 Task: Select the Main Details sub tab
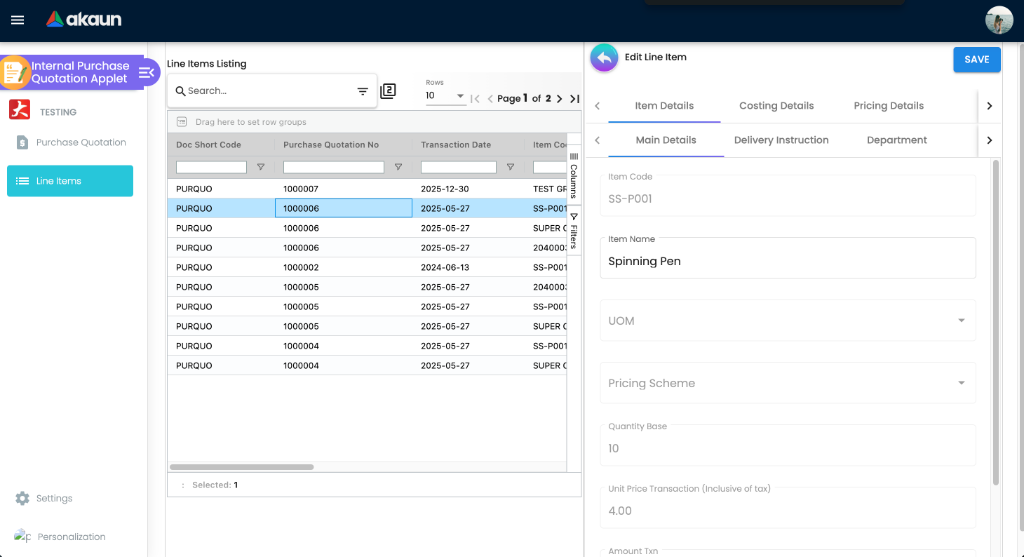(666, 140)
